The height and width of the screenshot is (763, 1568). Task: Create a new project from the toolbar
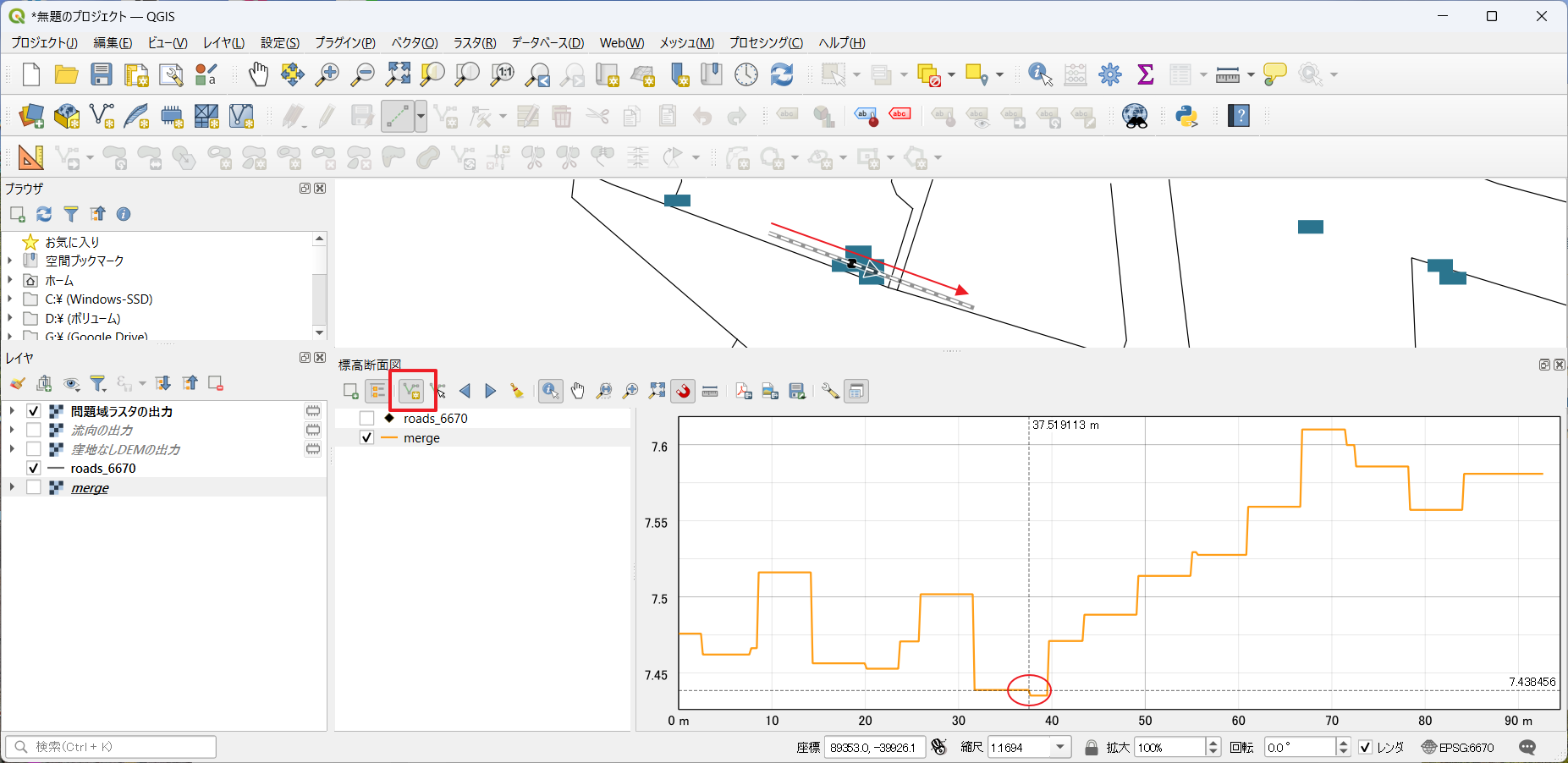coord(31,74)
